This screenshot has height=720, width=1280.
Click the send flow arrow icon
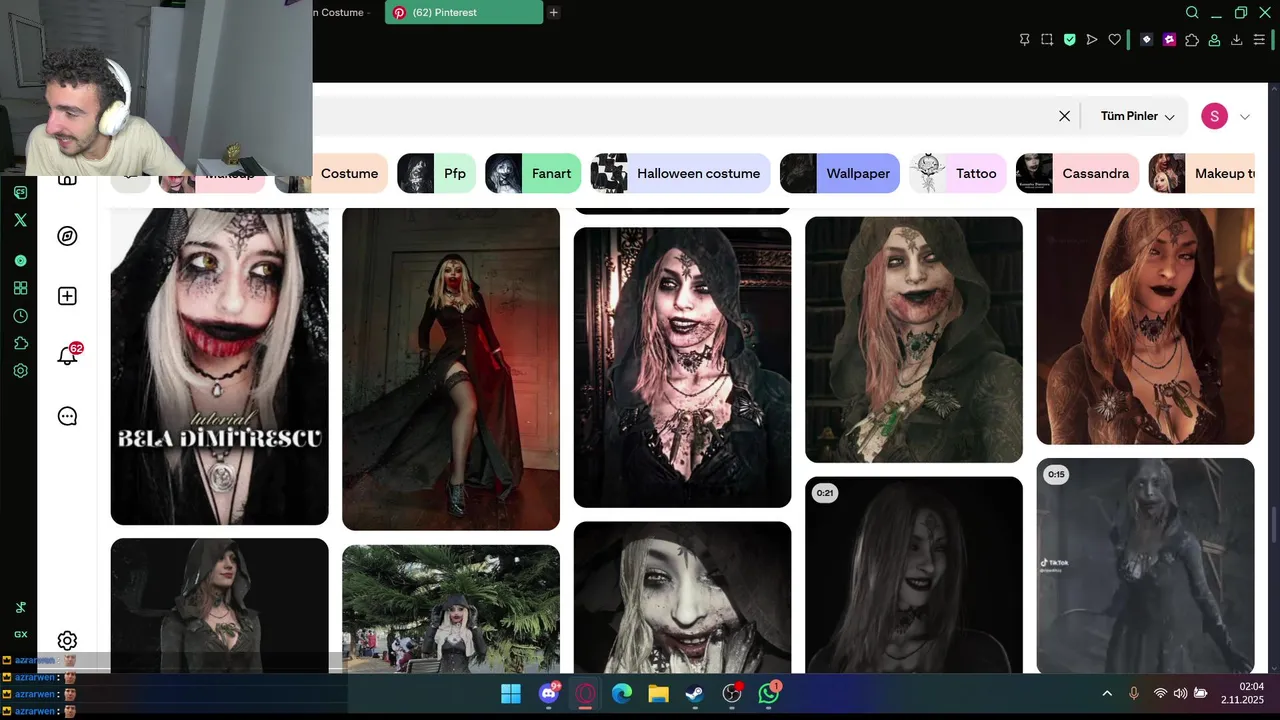pyautogui.click(x=1092, y=40)
